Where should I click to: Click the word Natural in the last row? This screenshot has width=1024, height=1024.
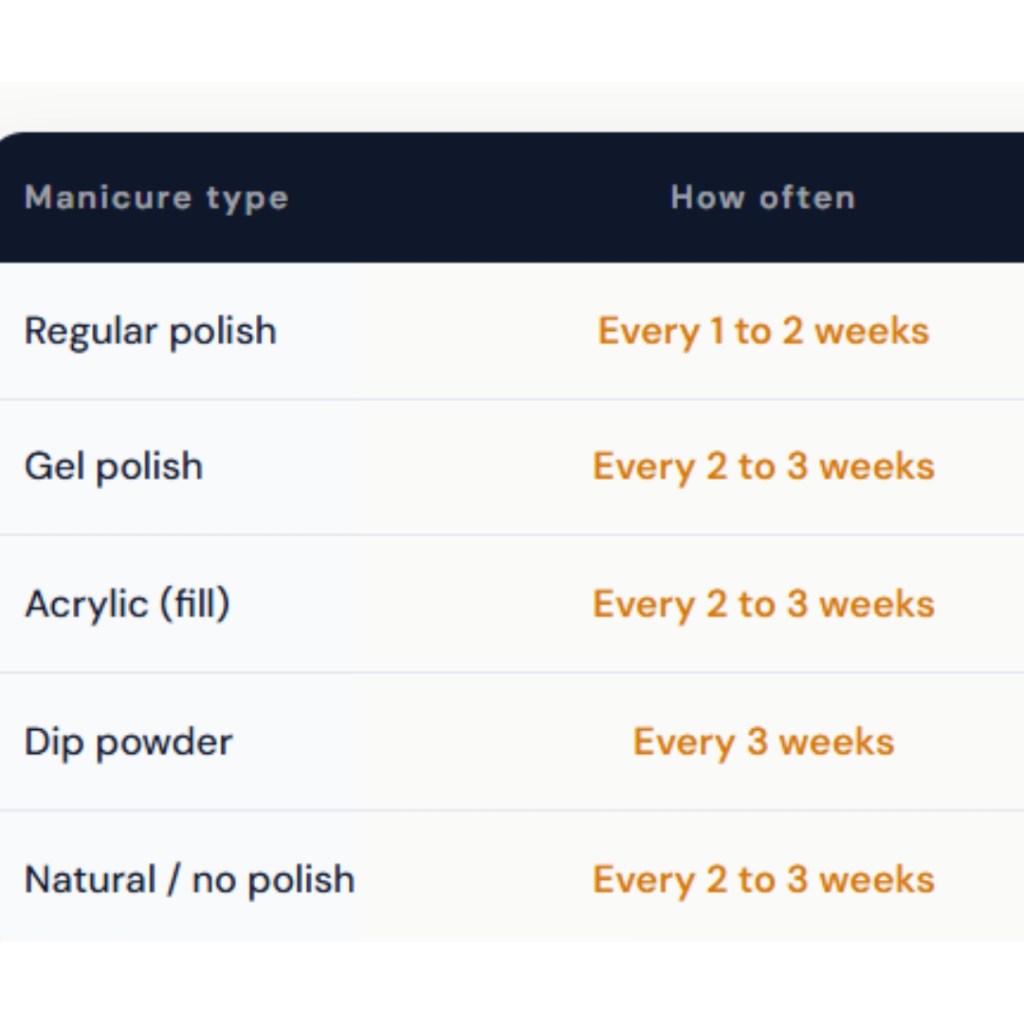pos(90,880)
